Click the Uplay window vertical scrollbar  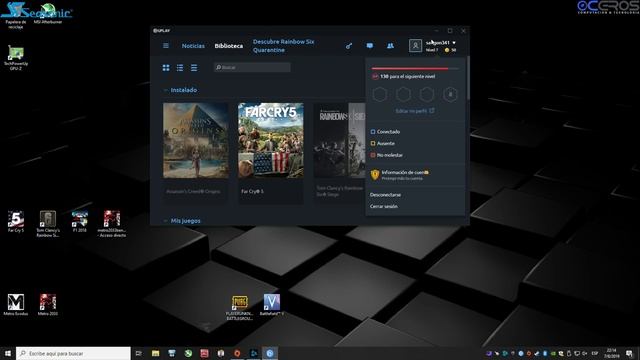tap(468, 78)
